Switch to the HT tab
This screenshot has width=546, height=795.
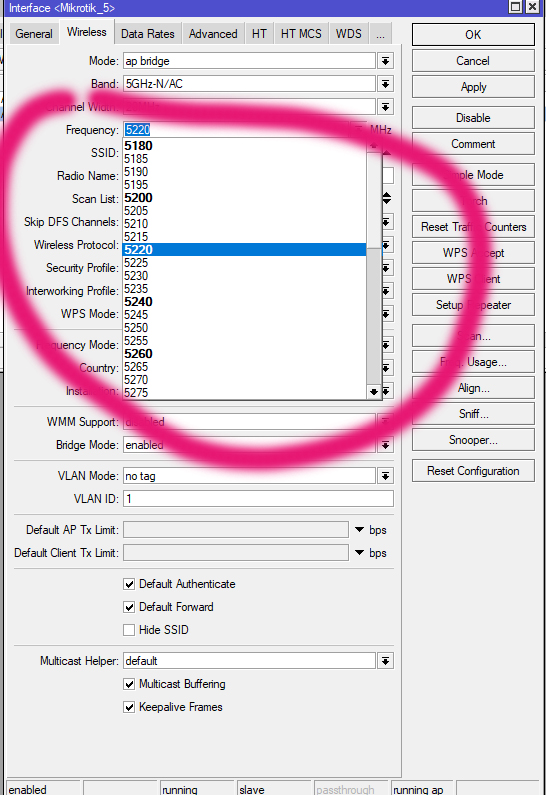pos(259,34)
